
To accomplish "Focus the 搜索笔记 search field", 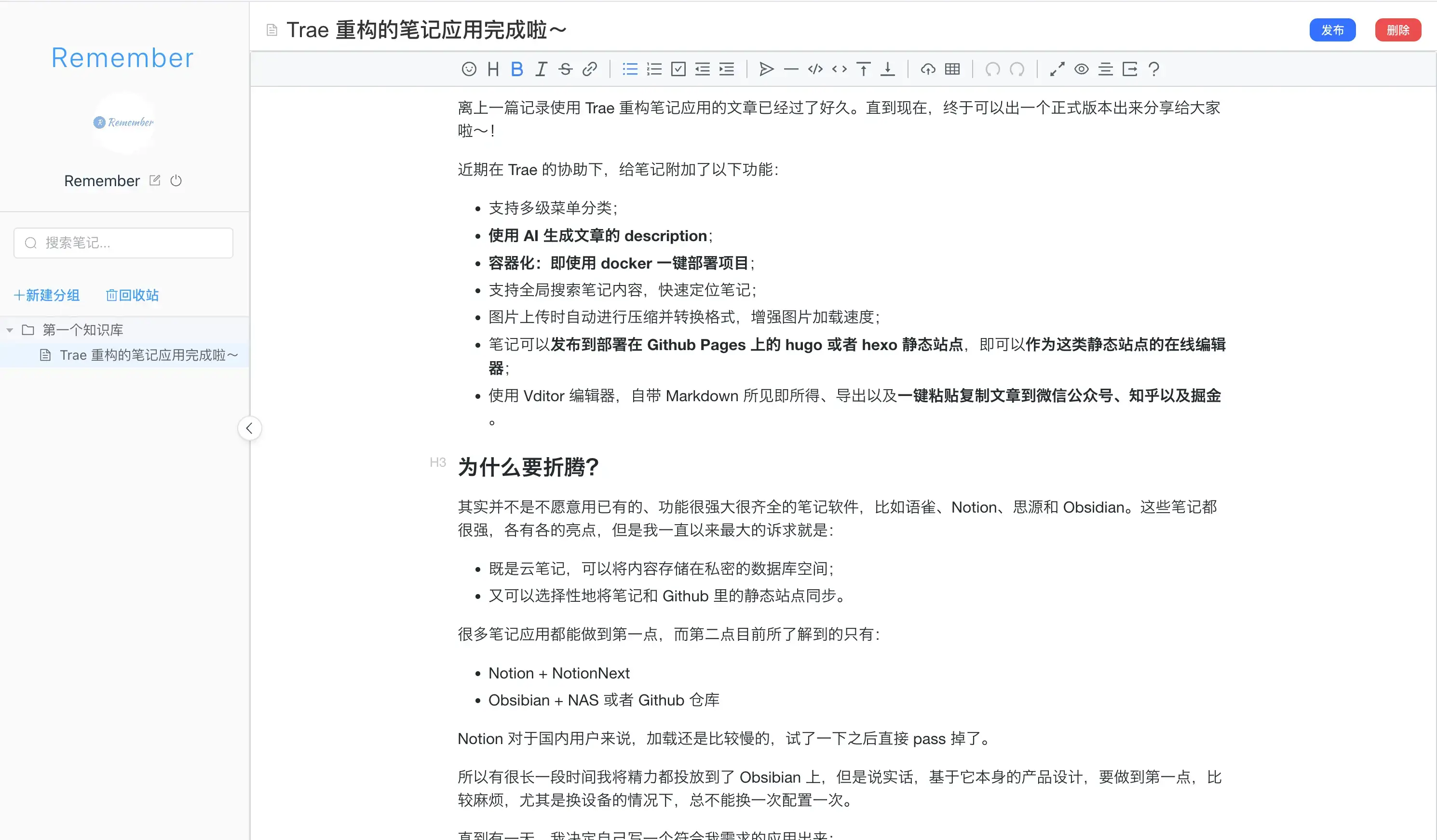I will pyautogui.click(x=123, y=243).
